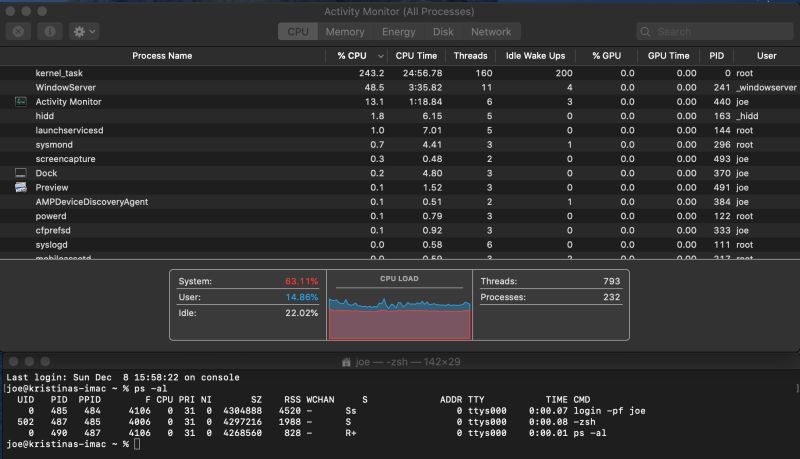Select the screencapture process row

(x=400, y=159)
